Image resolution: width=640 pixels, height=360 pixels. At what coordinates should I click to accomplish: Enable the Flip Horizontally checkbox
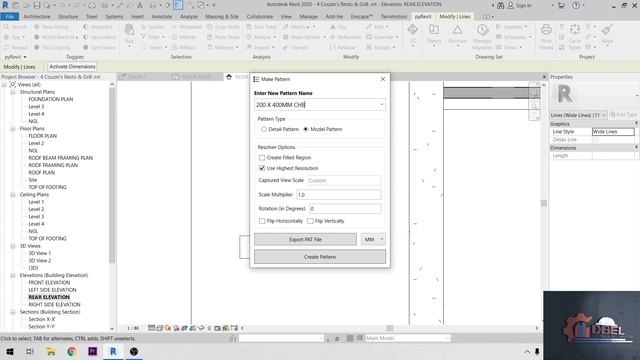[262, 221]
